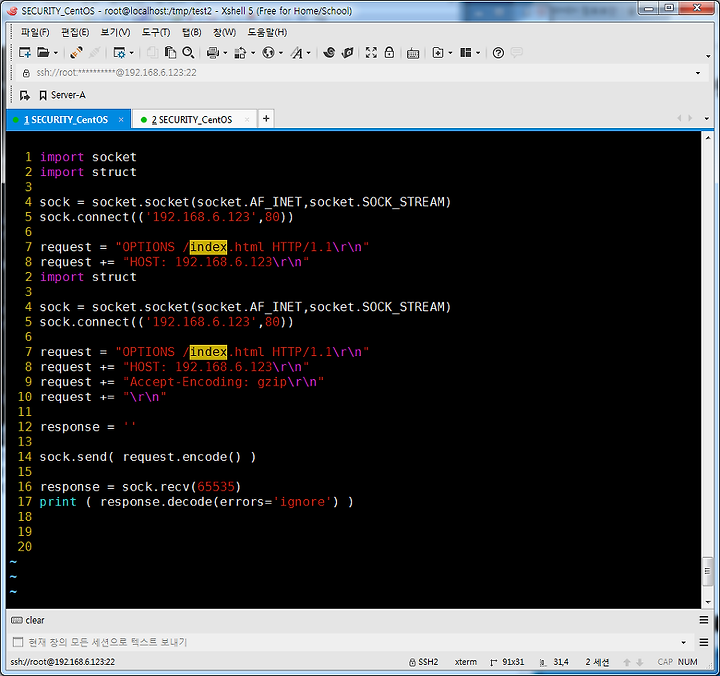Launch Xftp via the swirl icon

click(329, 53)
